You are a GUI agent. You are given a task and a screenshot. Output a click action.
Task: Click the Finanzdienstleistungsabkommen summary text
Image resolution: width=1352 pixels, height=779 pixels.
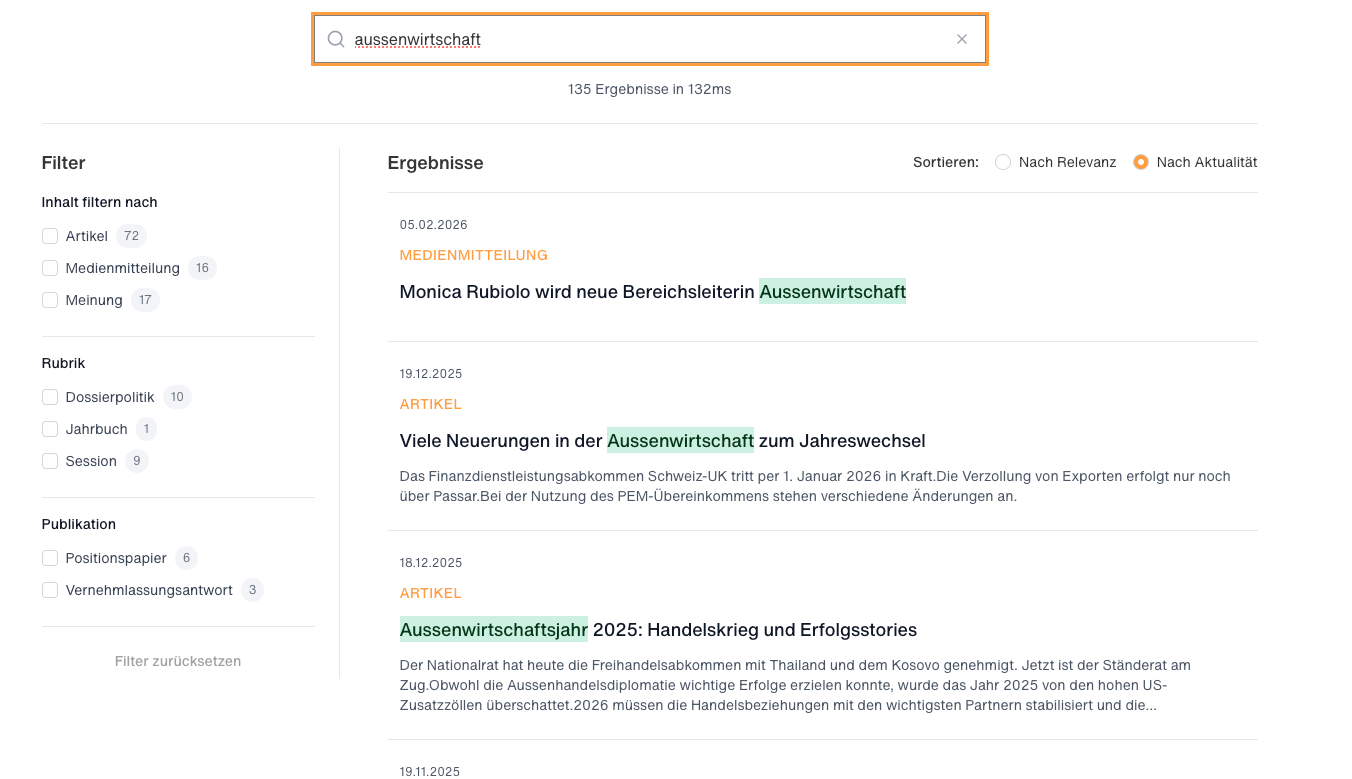coord(814,486)
